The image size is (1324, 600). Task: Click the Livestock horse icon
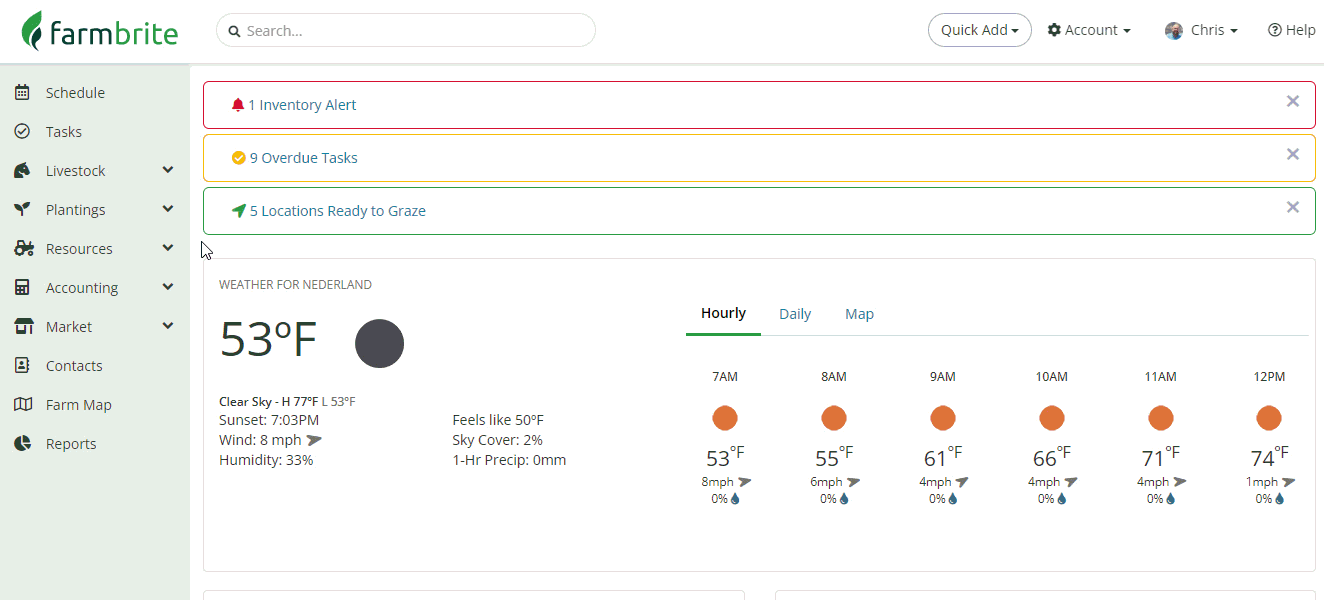(22, 171)
